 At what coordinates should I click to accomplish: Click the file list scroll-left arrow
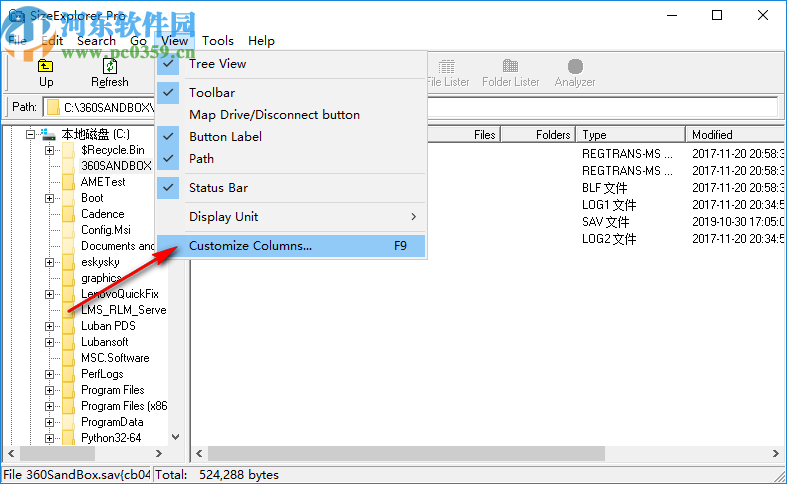coord(199,453)
